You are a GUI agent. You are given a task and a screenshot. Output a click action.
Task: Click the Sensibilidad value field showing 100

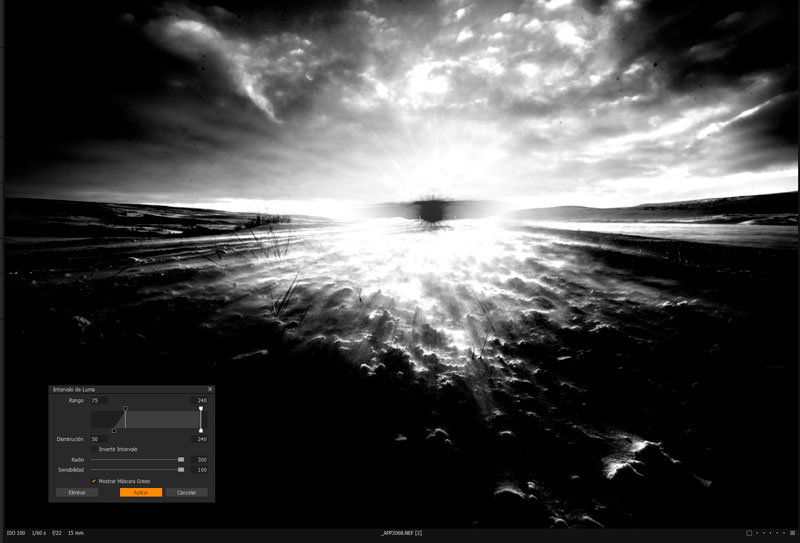201,469
